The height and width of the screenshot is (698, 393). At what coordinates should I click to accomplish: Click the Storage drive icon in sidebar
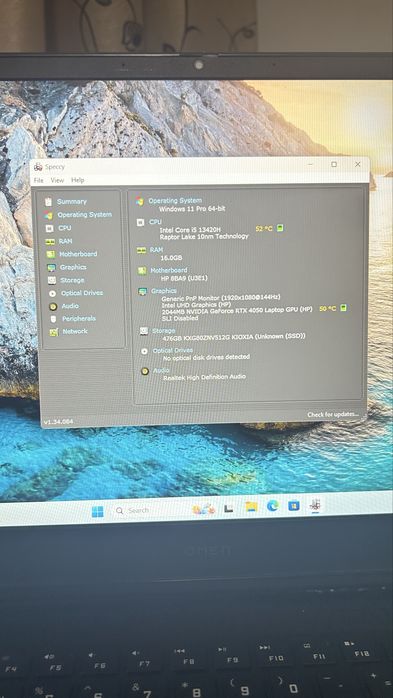52,280
